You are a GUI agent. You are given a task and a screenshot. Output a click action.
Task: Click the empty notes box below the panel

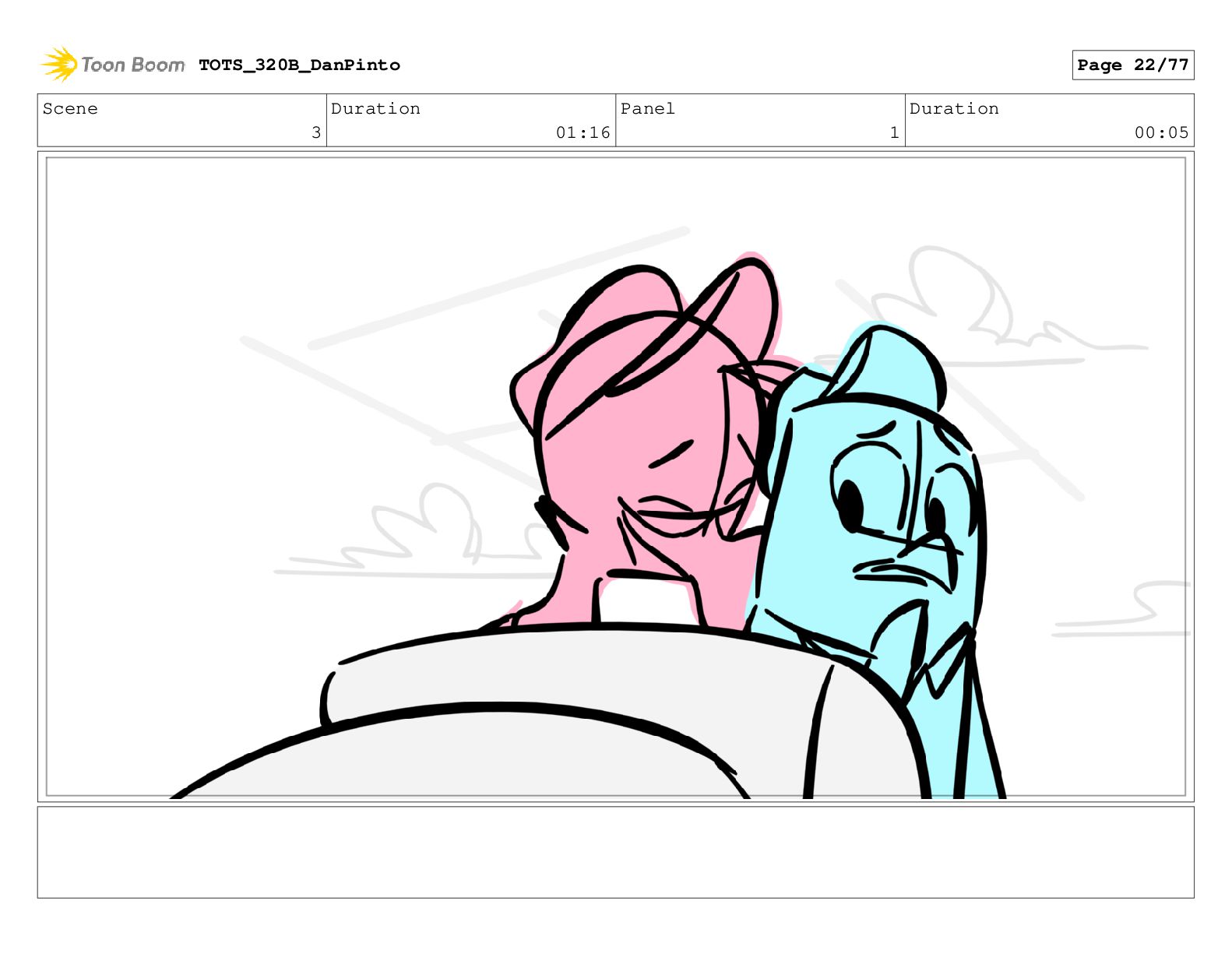coord(616,853)
